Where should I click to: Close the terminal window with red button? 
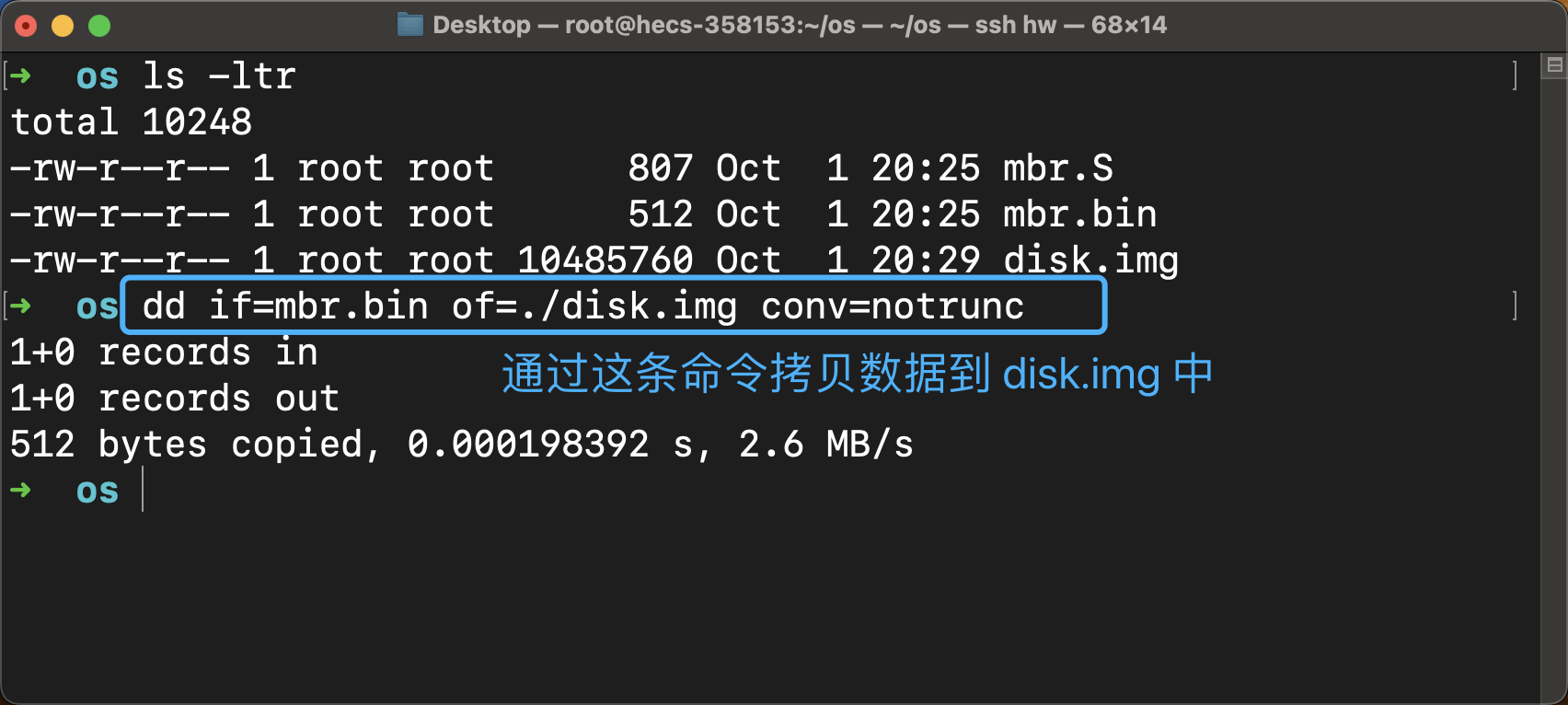(26, 26)
